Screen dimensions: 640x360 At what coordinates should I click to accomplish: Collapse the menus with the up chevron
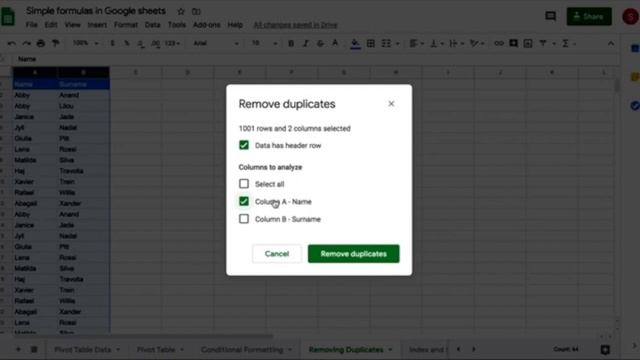point(611,43)
